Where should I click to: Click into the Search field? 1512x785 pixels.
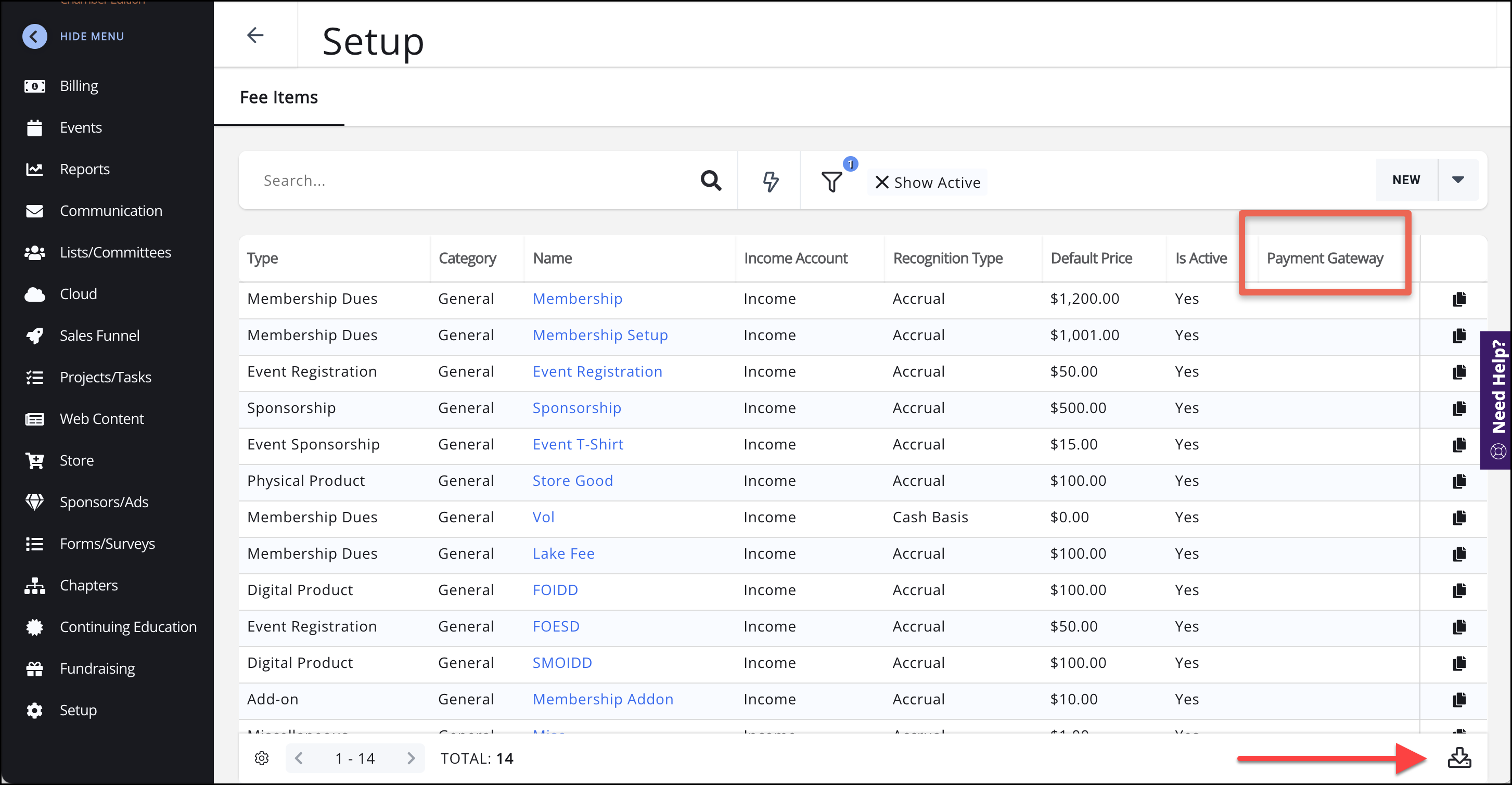(x=469, y=181)
